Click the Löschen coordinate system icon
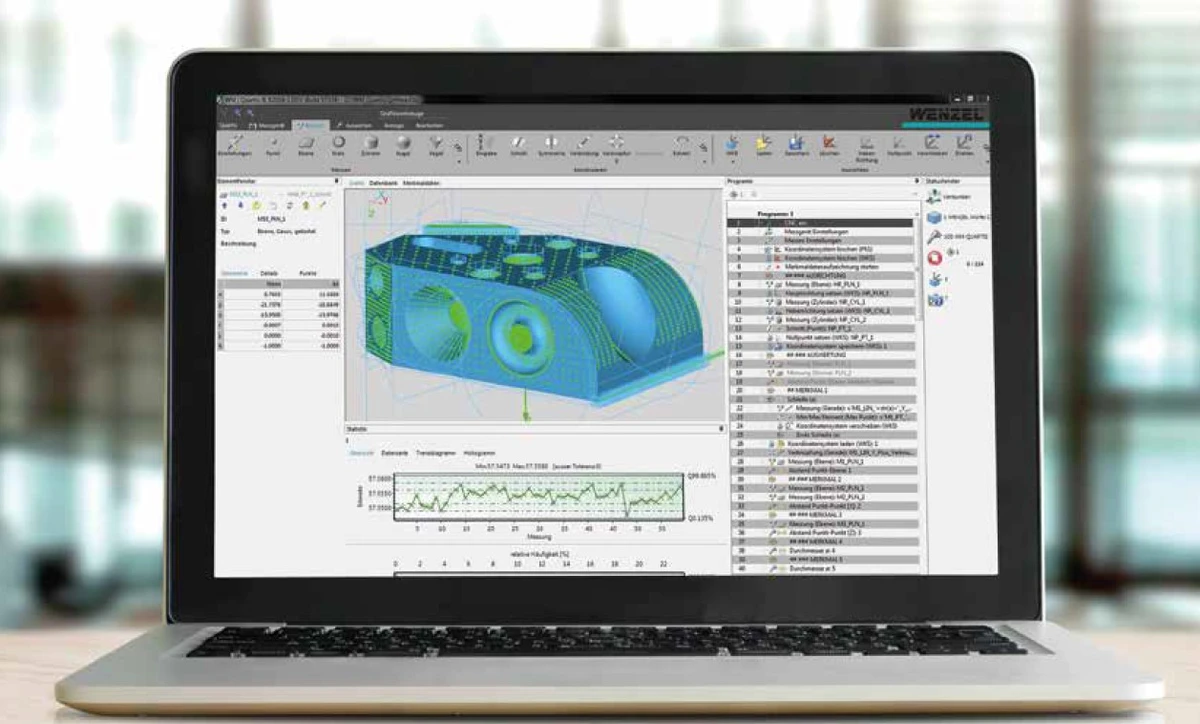Image resolution: width=1200 pixels, height=724 pixels. coord(829,147)
